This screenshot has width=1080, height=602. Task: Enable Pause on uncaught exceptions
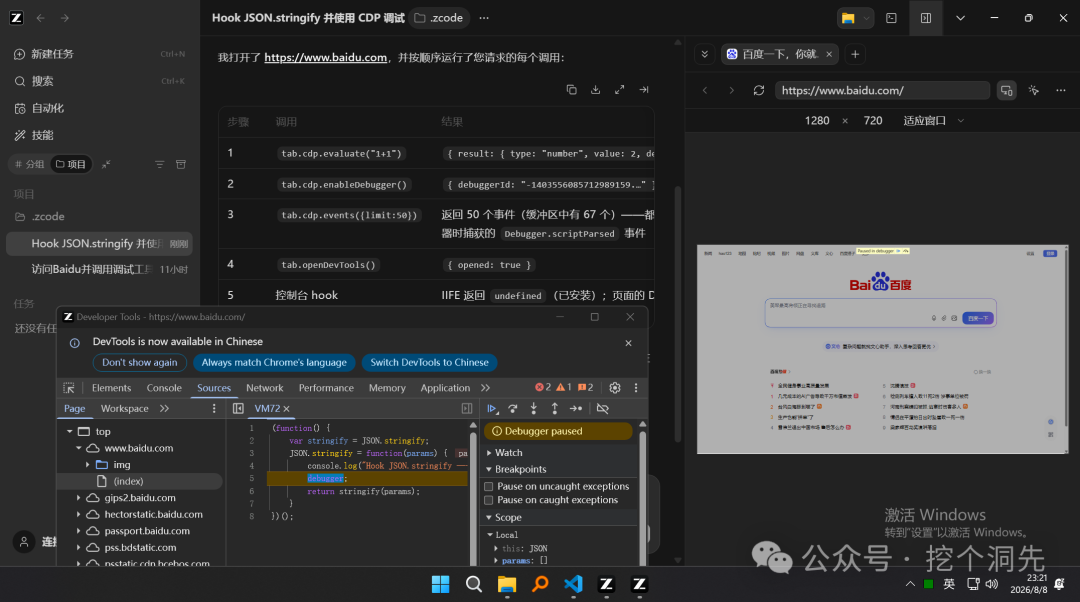click(x=488, y=486)
